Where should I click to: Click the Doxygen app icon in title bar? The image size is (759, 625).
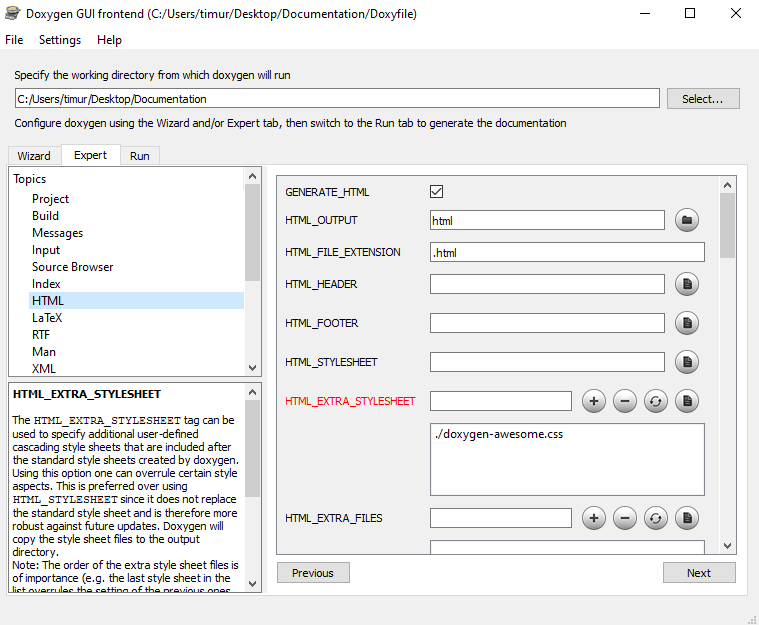13,13
